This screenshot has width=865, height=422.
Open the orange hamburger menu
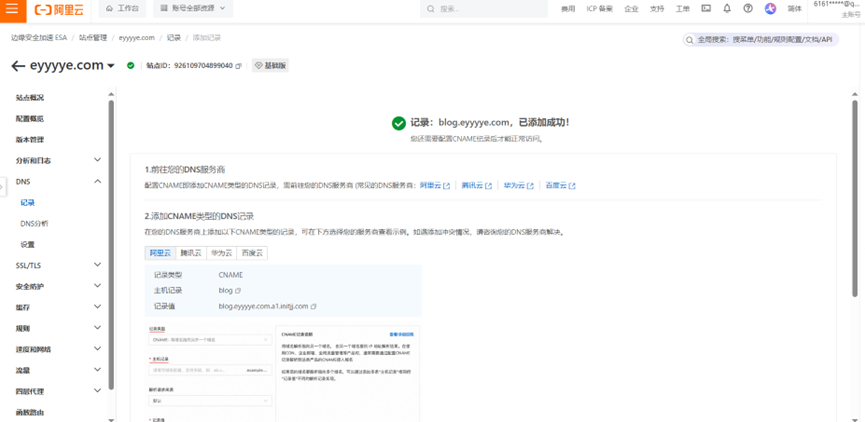(x=12, y=10)
